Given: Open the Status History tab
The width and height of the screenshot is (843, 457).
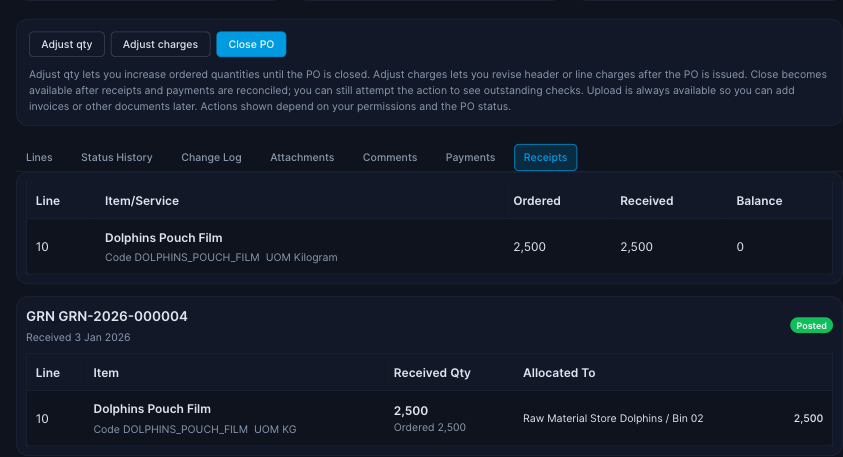Looking at the screenshot, I should [117, 157].
